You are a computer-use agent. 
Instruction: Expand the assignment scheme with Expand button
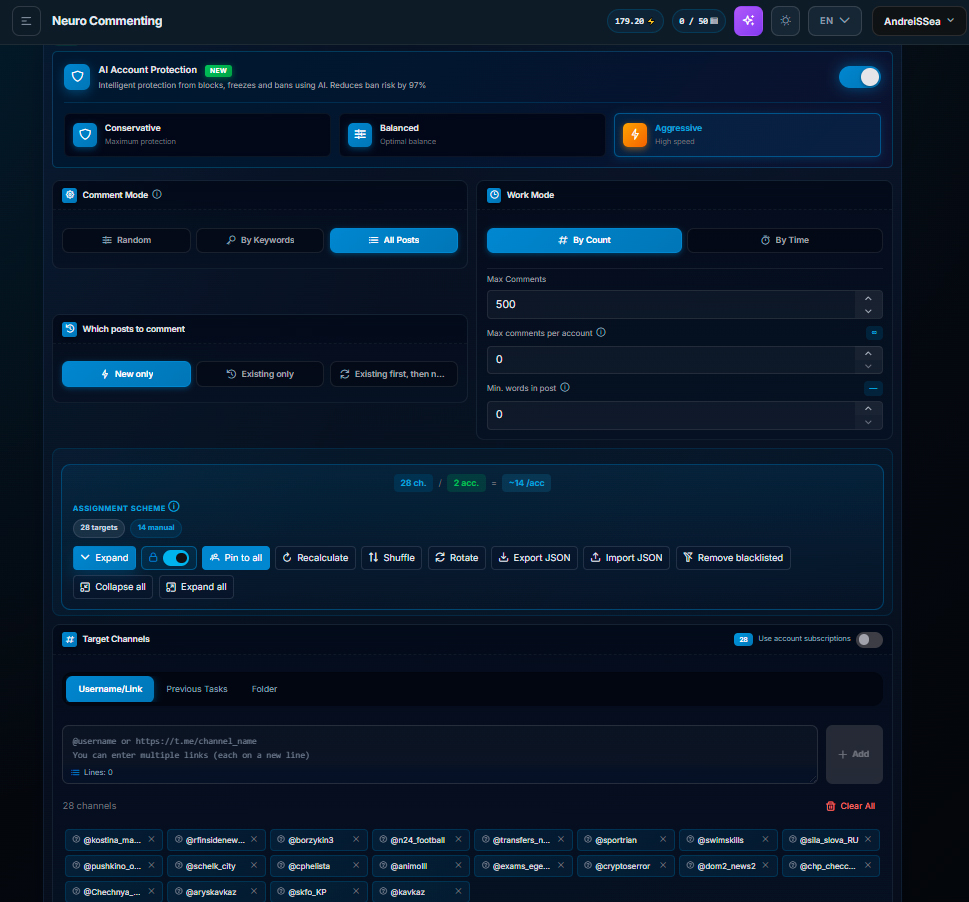[x=104, y=558]
